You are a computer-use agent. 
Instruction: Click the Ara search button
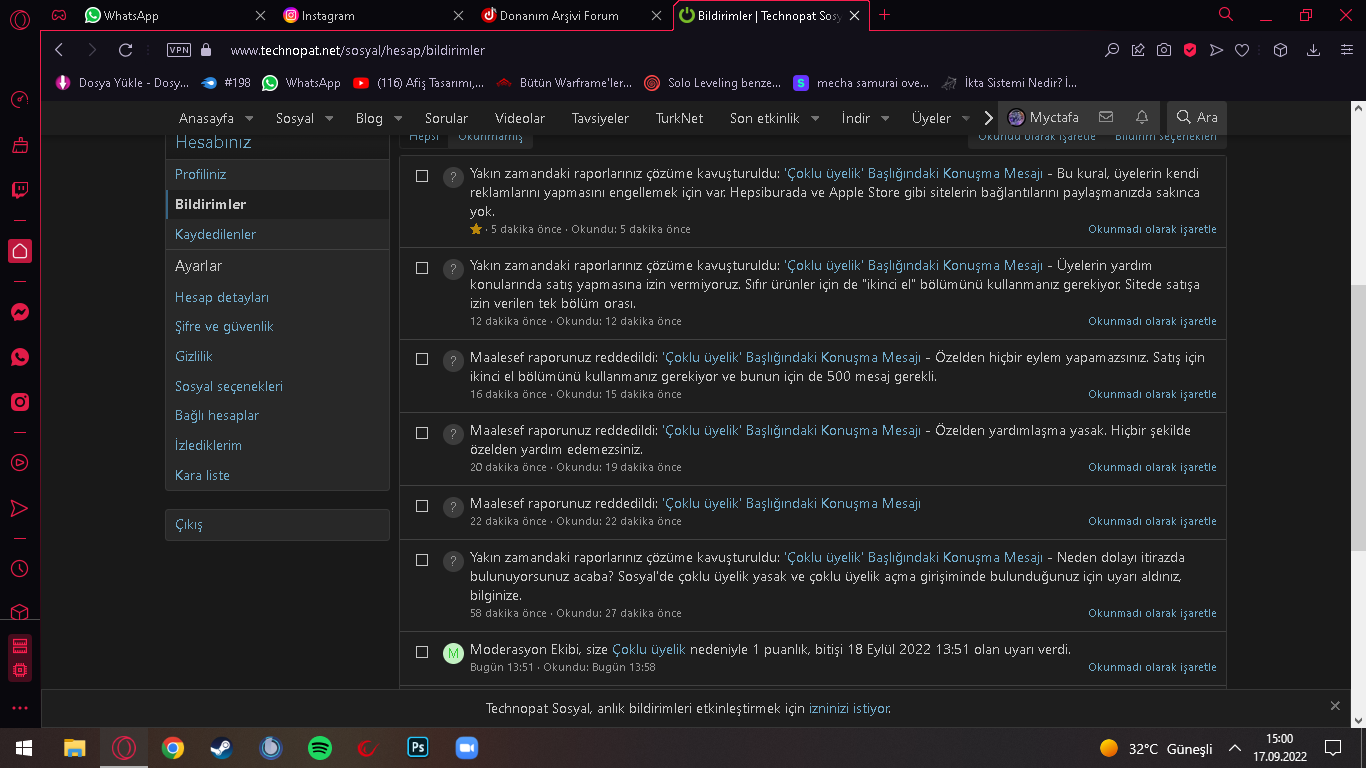1196,117
